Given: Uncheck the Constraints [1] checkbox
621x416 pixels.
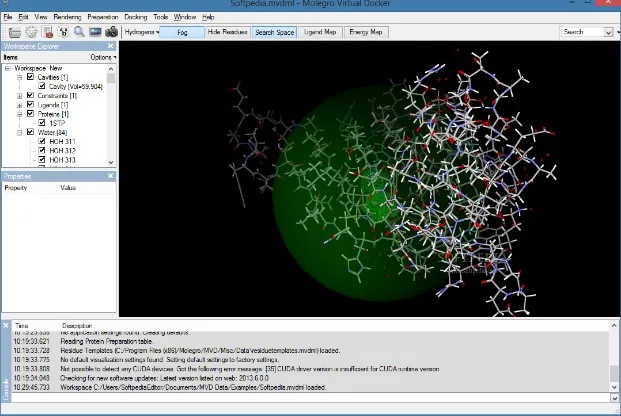Looking at the screenshot, I should pos(30,95).
